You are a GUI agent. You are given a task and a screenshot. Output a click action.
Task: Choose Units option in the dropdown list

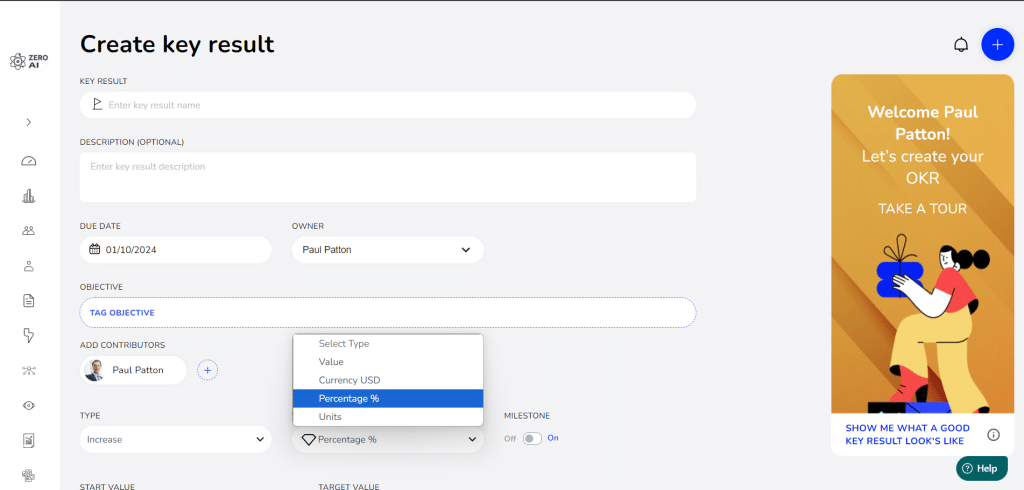pos(330,416)
